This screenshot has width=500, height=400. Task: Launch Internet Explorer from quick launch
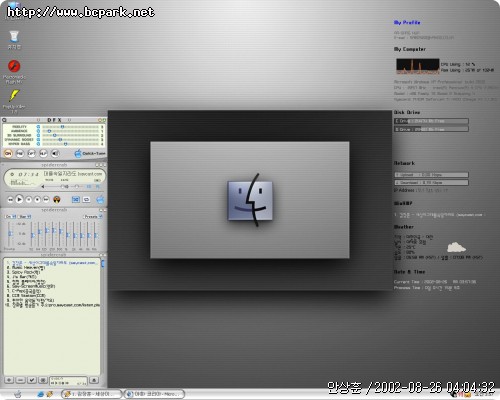41,394
